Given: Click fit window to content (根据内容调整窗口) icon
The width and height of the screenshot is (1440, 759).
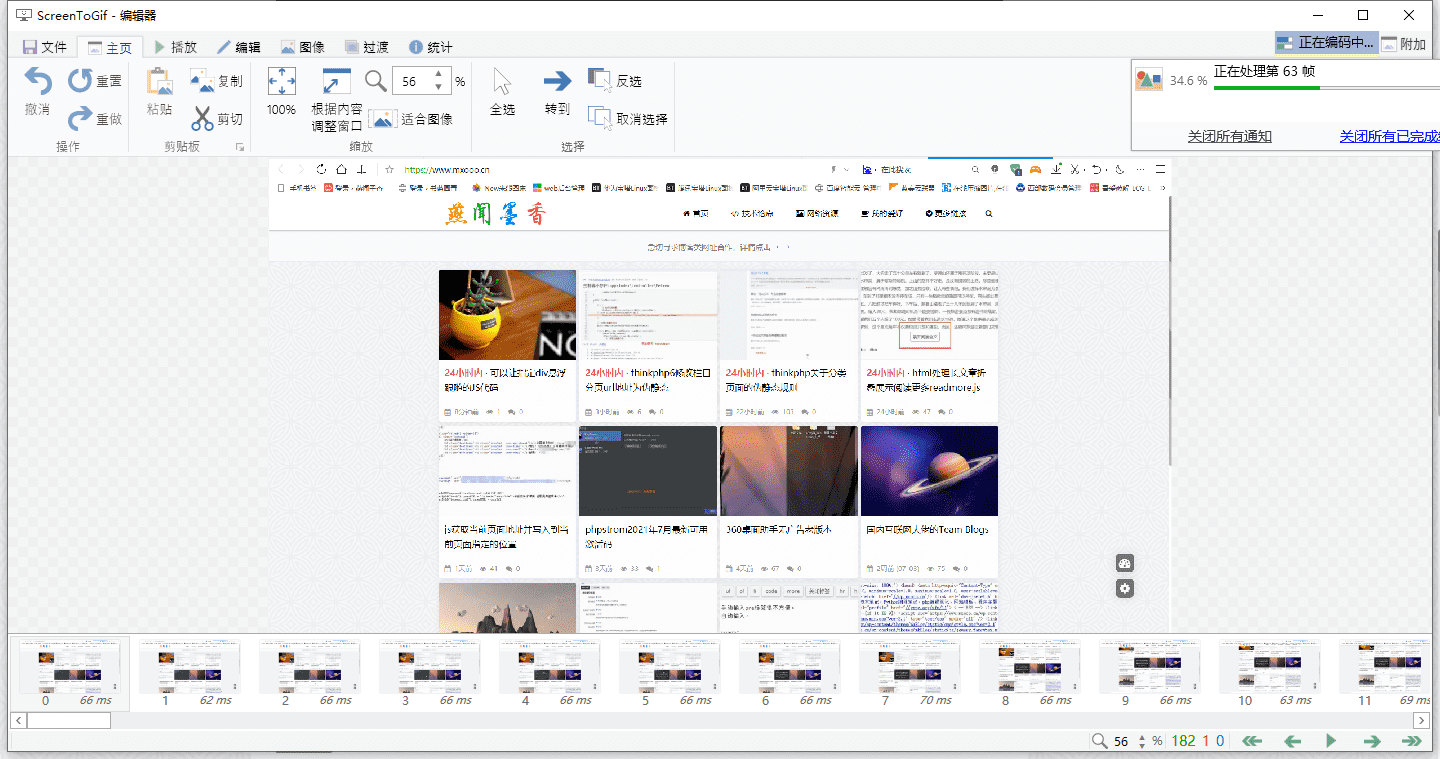Looking at the screenshot, I should 337,82.
